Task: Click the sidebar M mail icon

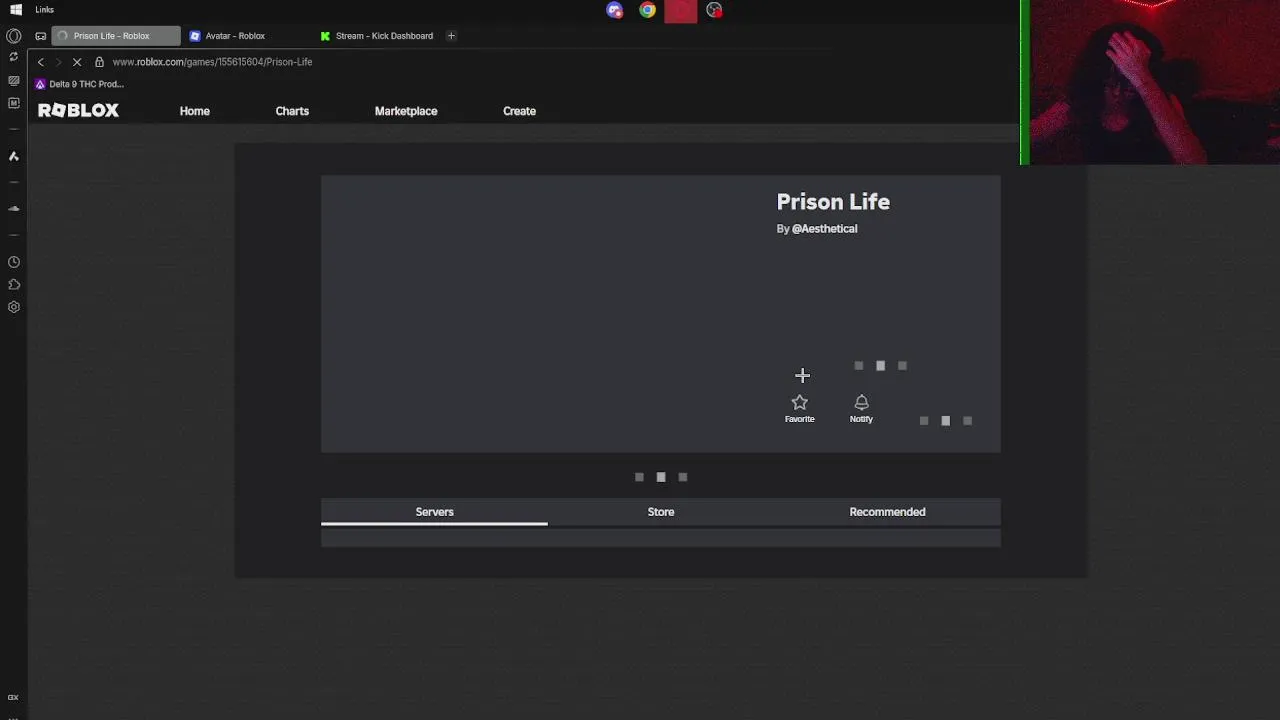Action: pos(14,103)
